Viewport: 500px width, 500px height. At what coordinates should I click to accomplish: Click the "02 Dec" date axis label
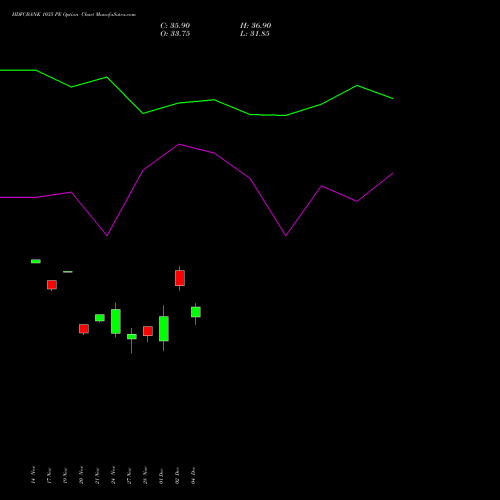[x=177, y=475]
